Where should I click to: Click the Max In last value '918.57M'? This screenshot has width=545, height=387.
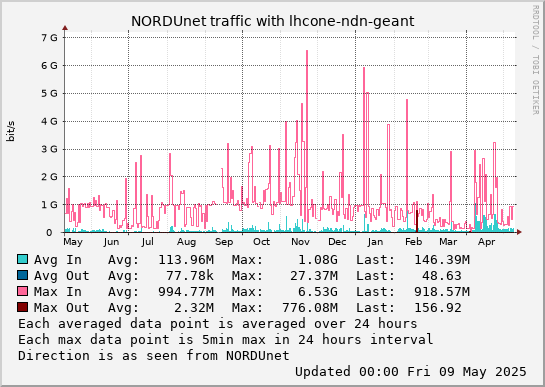click(442, 291)
